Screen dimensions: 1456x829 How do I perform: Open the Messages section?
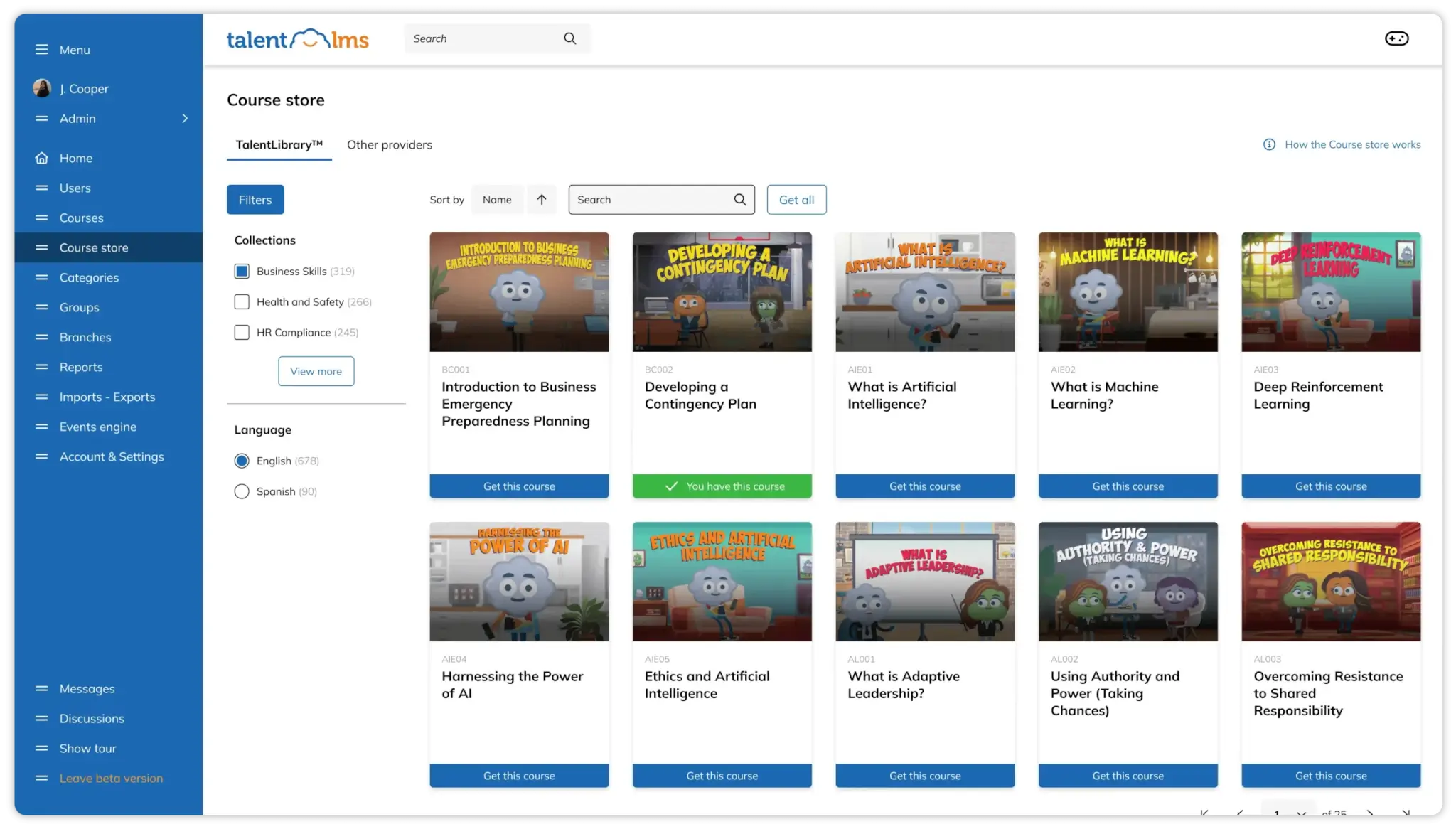[x=87, y=688]
